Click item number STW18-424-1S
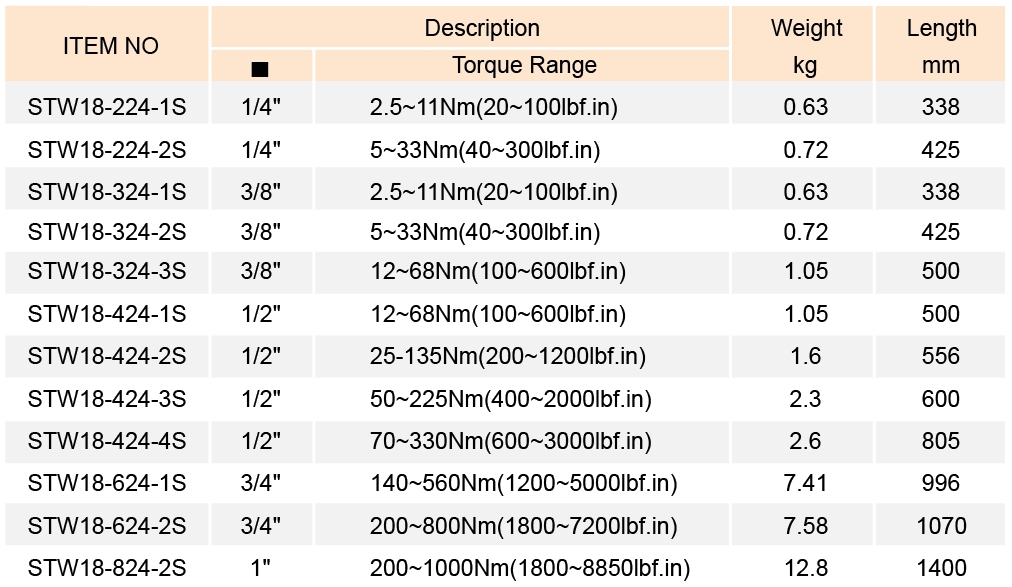Image resolution: width=1012 pixels, height=587 pixels. [x=107, y=314]
